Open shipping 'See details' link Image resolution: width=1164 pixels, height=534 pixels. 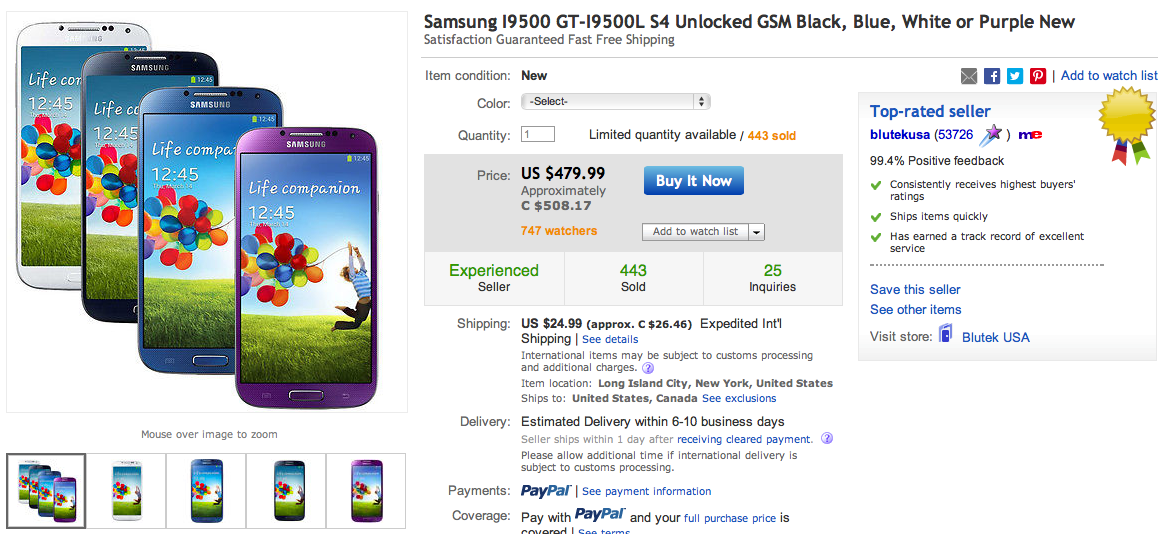[610, 340]
